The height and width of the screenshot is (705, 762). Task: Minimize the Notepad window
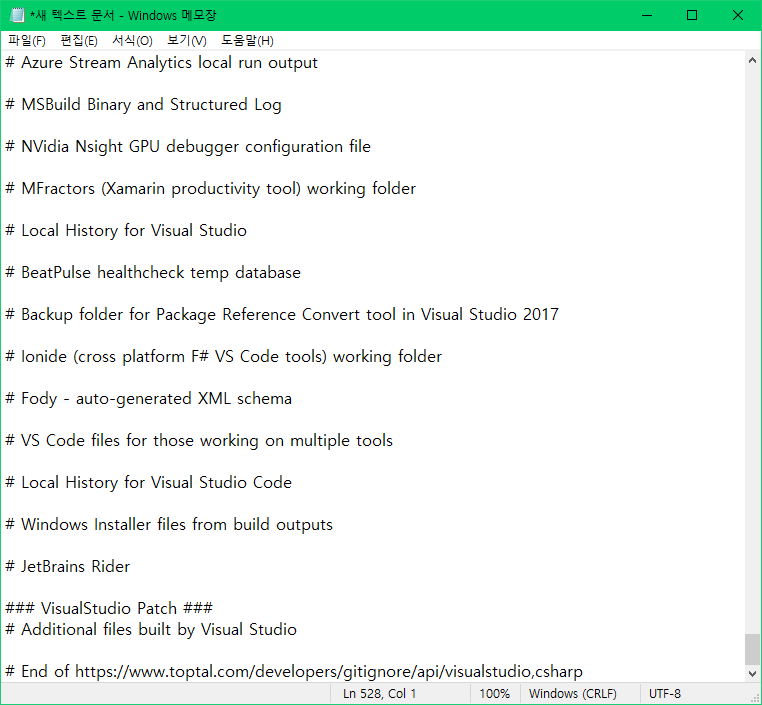click(647, 16)
